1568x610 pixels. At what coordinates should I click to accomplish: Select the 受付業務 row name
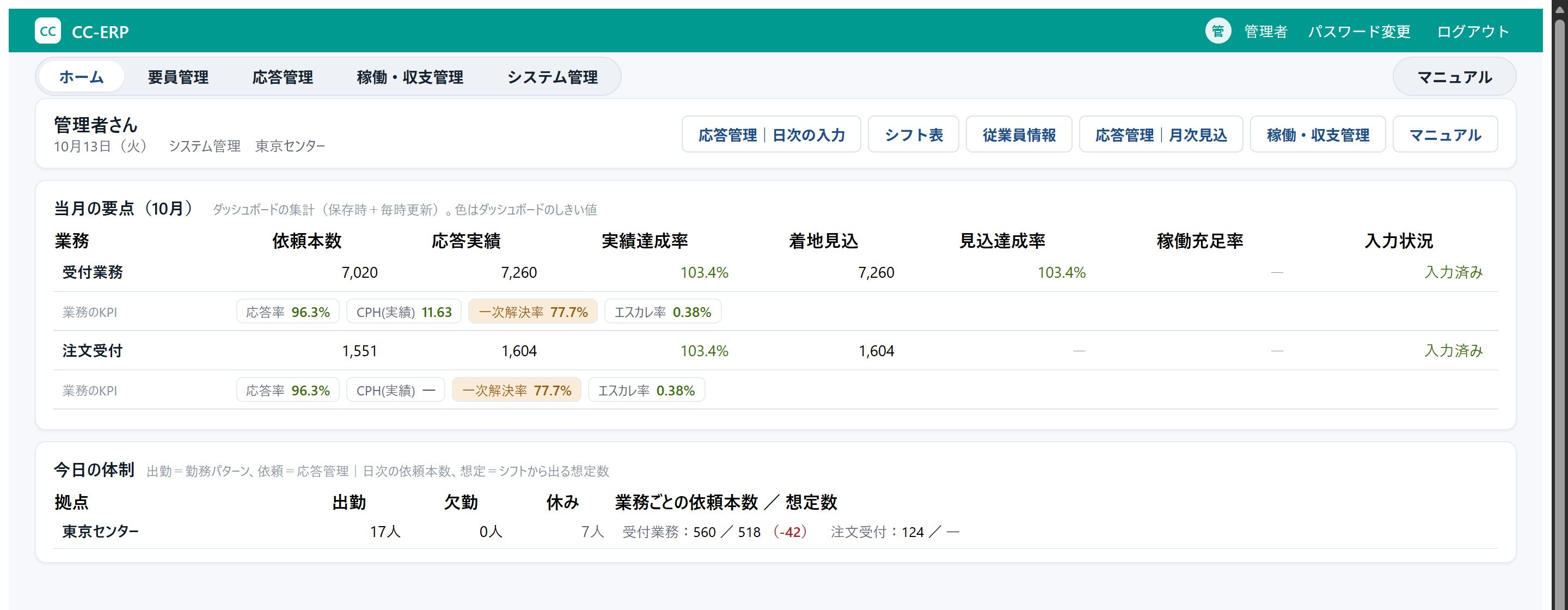coord(93,272)
